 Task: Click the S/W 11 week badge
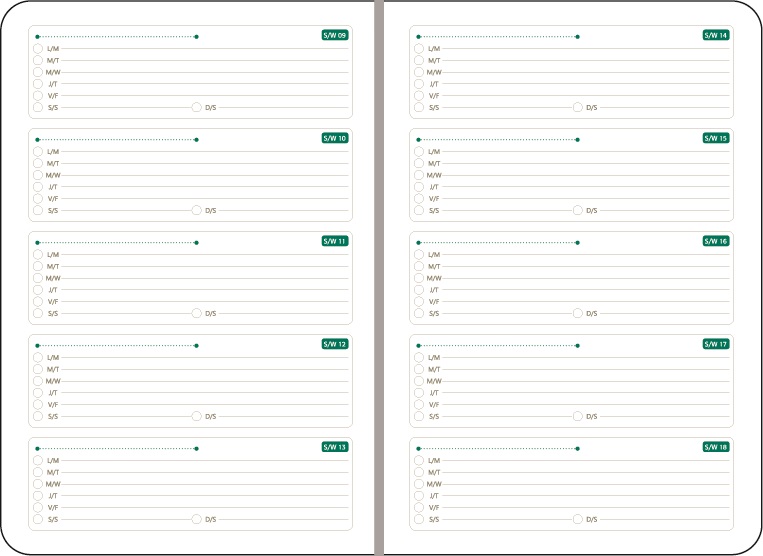pyautogui.click(x=335, y=241)
